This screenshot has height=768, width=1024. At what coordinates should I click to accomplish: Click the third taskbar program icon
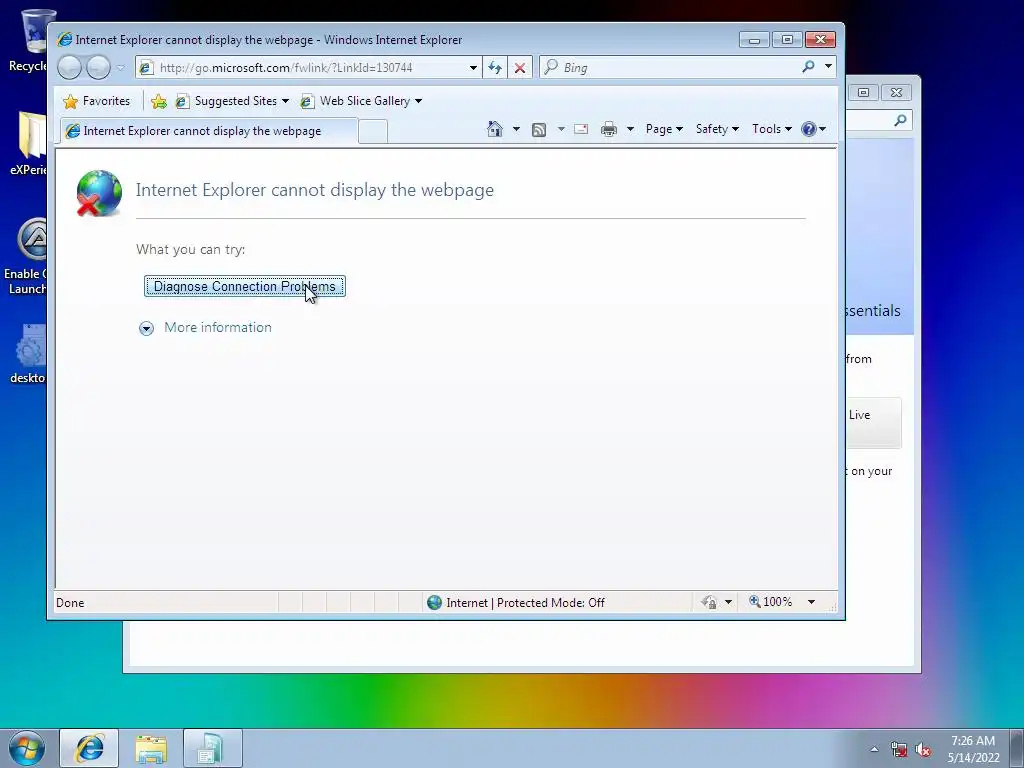click(212, 748)
